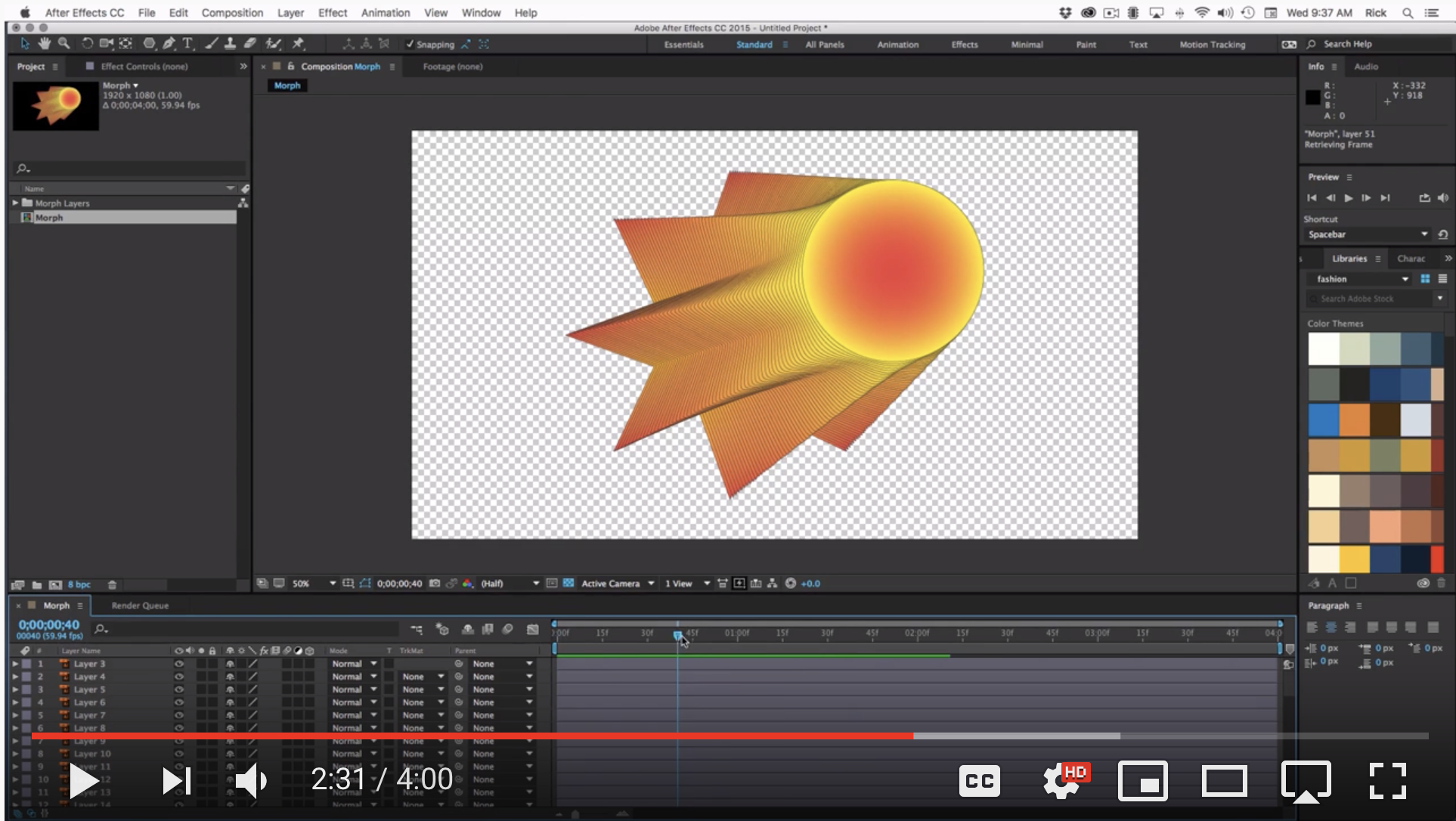The height and width of the screenshot is (821, 1456).
Task: Switch to the Render Queue tab
Action: pyautogui.click(x=139, y=605)
